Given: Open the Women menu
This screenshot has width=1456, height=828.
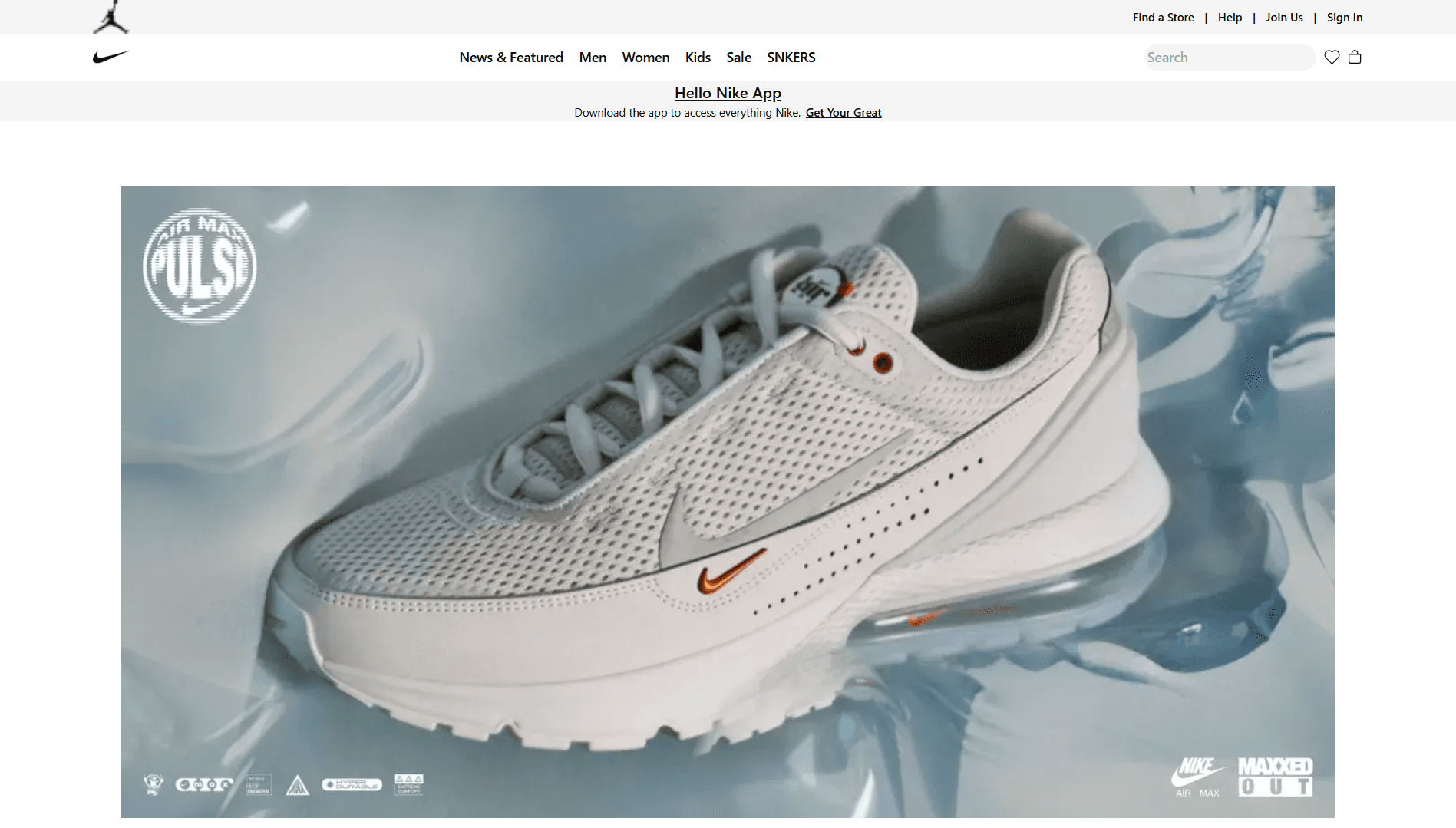Looking at the screenshot, I should coord(645,57).
